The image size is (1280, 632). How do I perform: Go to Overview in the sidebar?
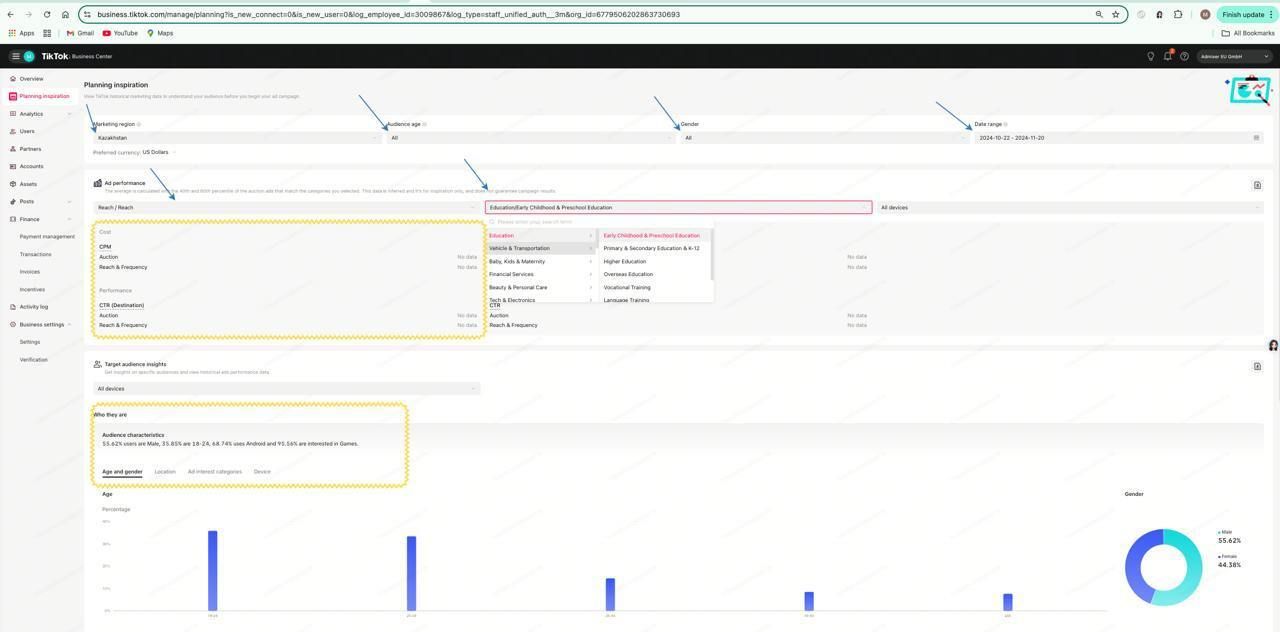(31, 79)
